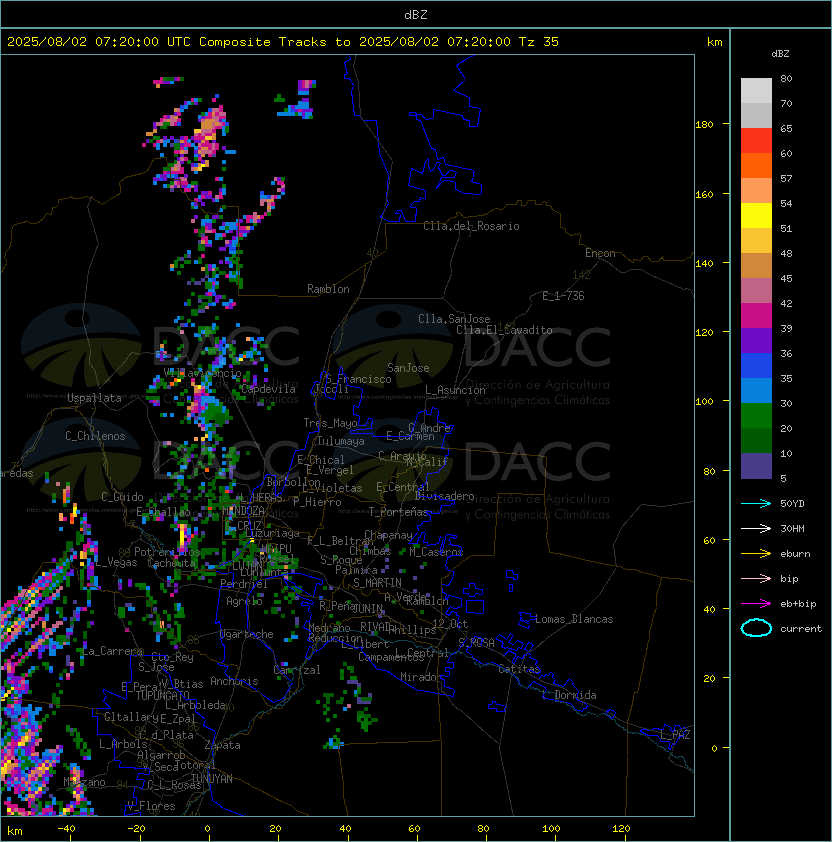832x842 pixels.
Task: Click the '-40' tick on the horizontal km axis
Action: coord(67,829)
